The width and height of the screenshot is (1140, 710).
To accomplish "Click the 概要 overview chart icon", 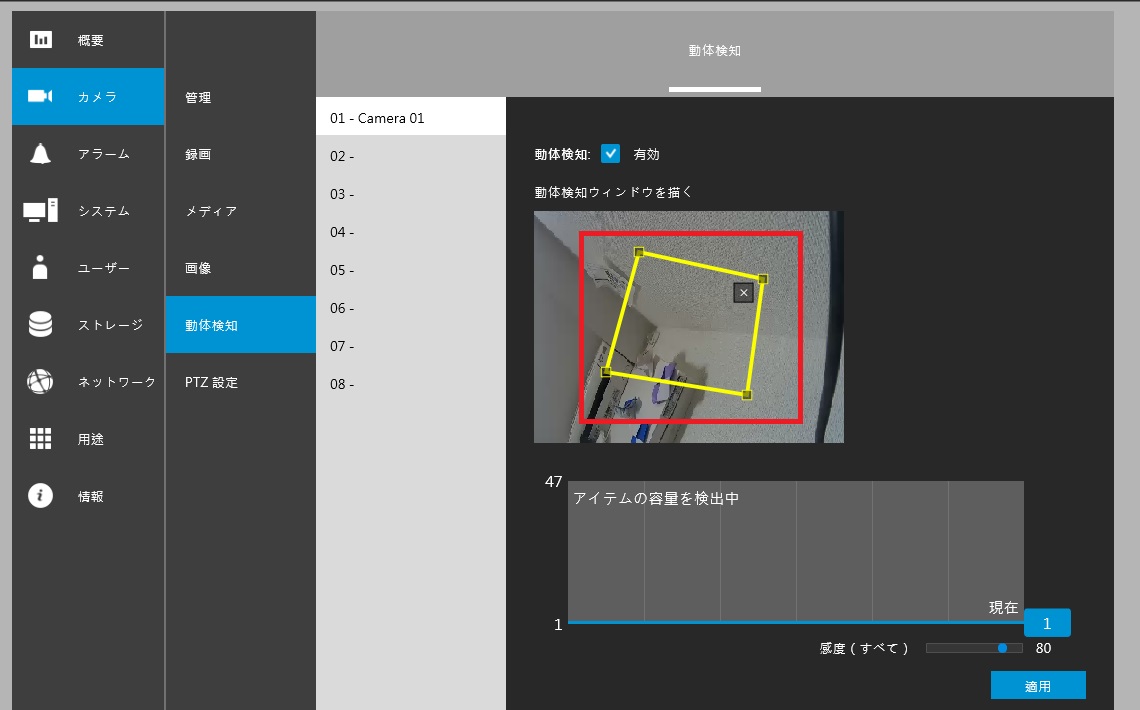I will [41, 39].
